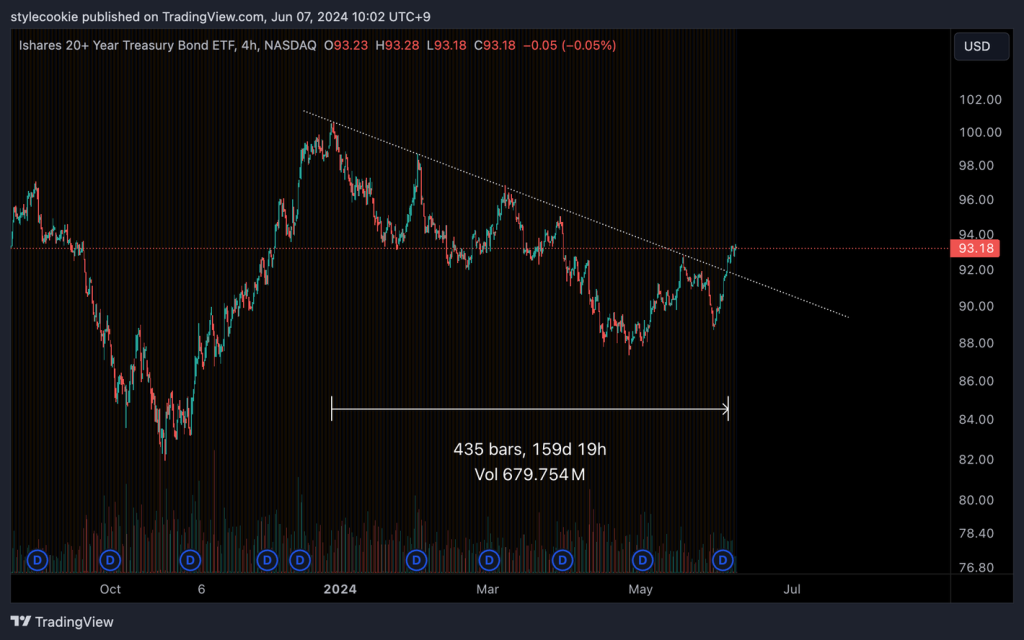The height and width of the screenshot is (640, 1024).
Task: Click the leftmost dividend D marker
Action: [x=38, y=560]
